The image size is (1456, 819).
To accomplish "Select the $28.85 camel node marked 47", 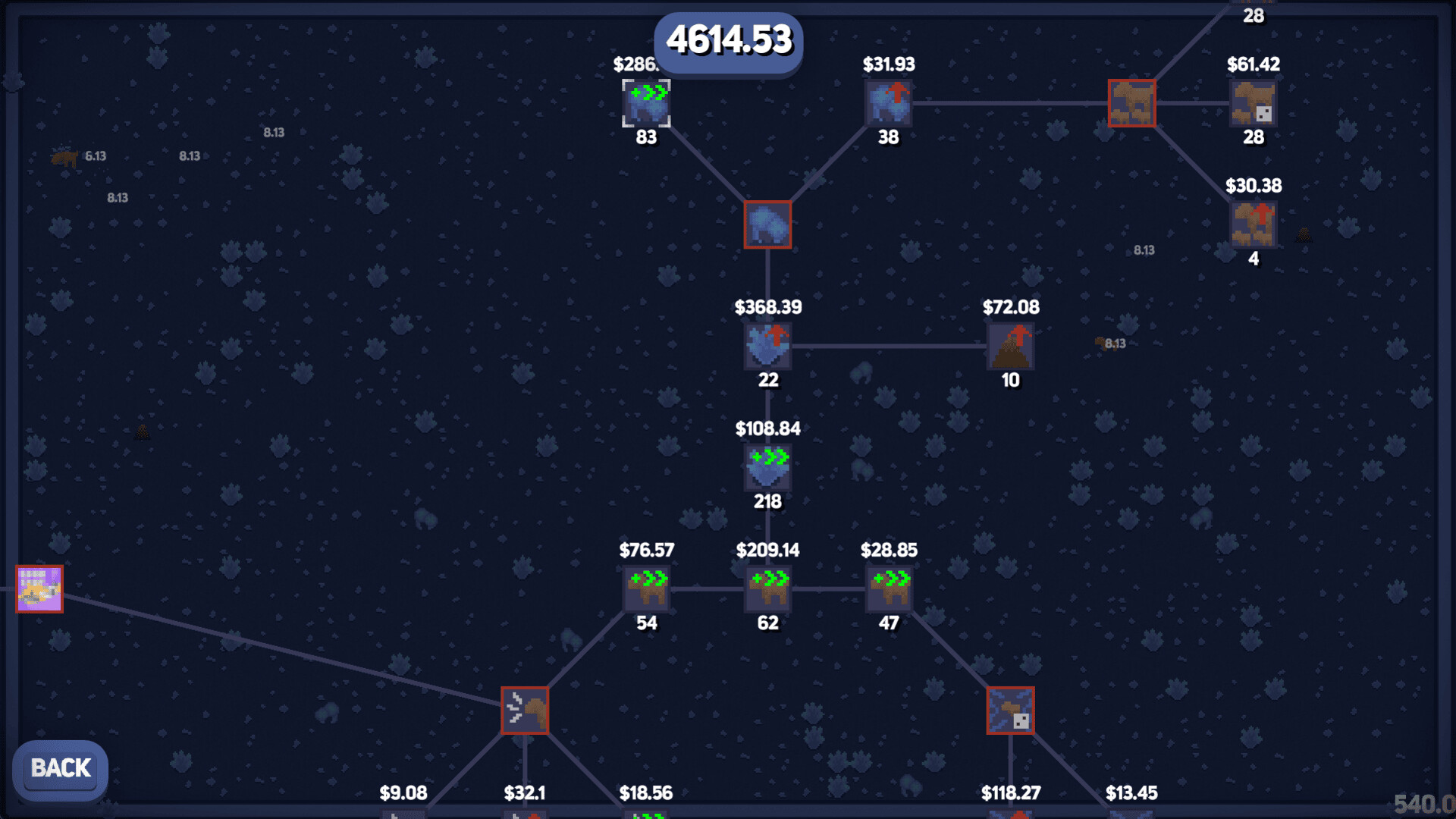I will 889,588.
